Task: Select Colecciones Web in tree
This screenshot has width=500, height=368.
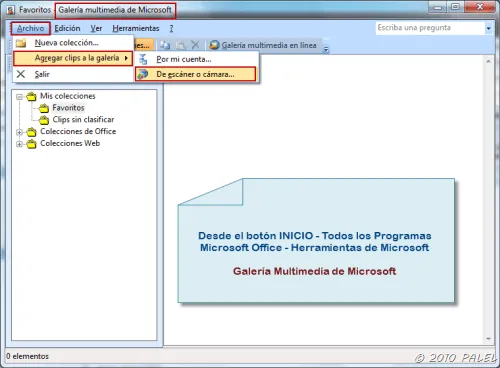Action: point(70,143)
